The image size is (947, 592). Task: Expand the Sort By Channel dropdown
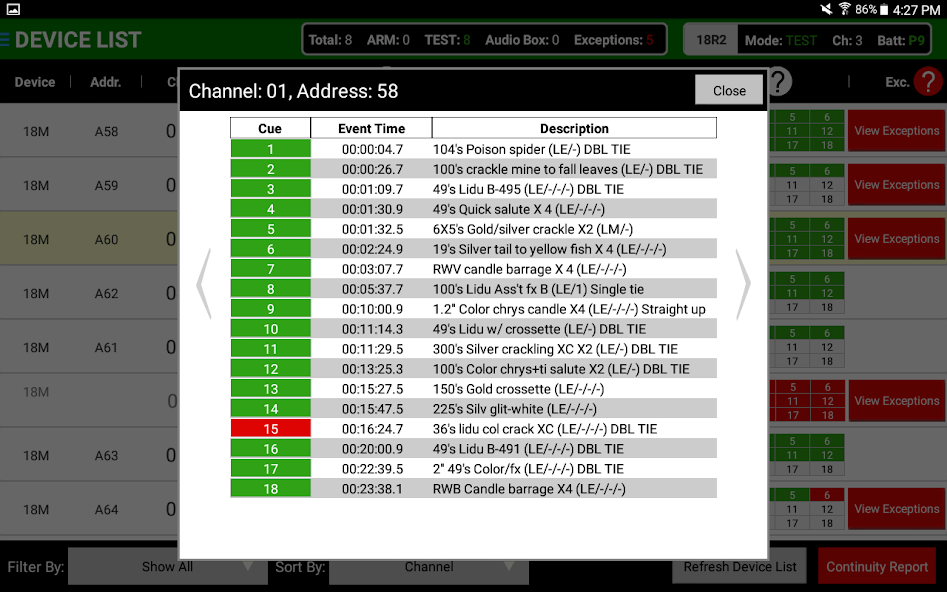(x=429, y=566)
